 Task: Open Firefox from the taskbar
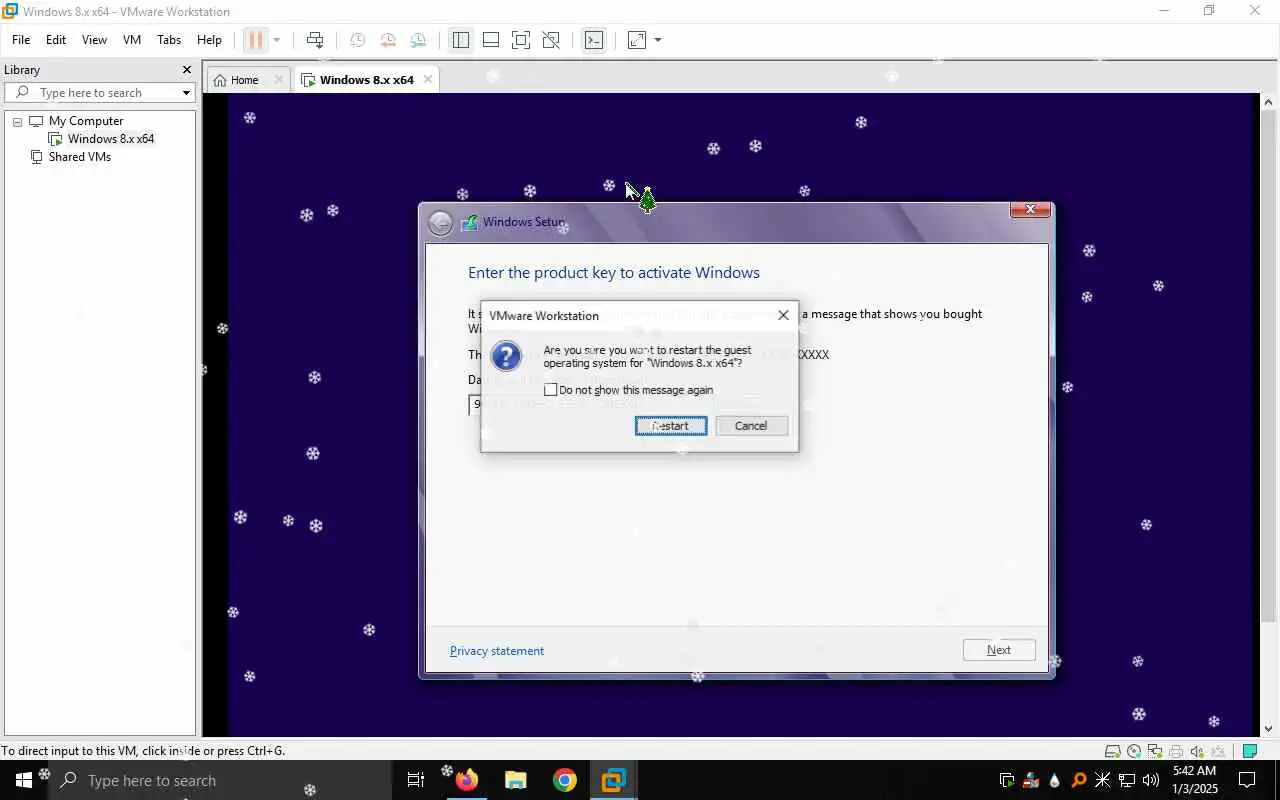(x=467, y=781)
